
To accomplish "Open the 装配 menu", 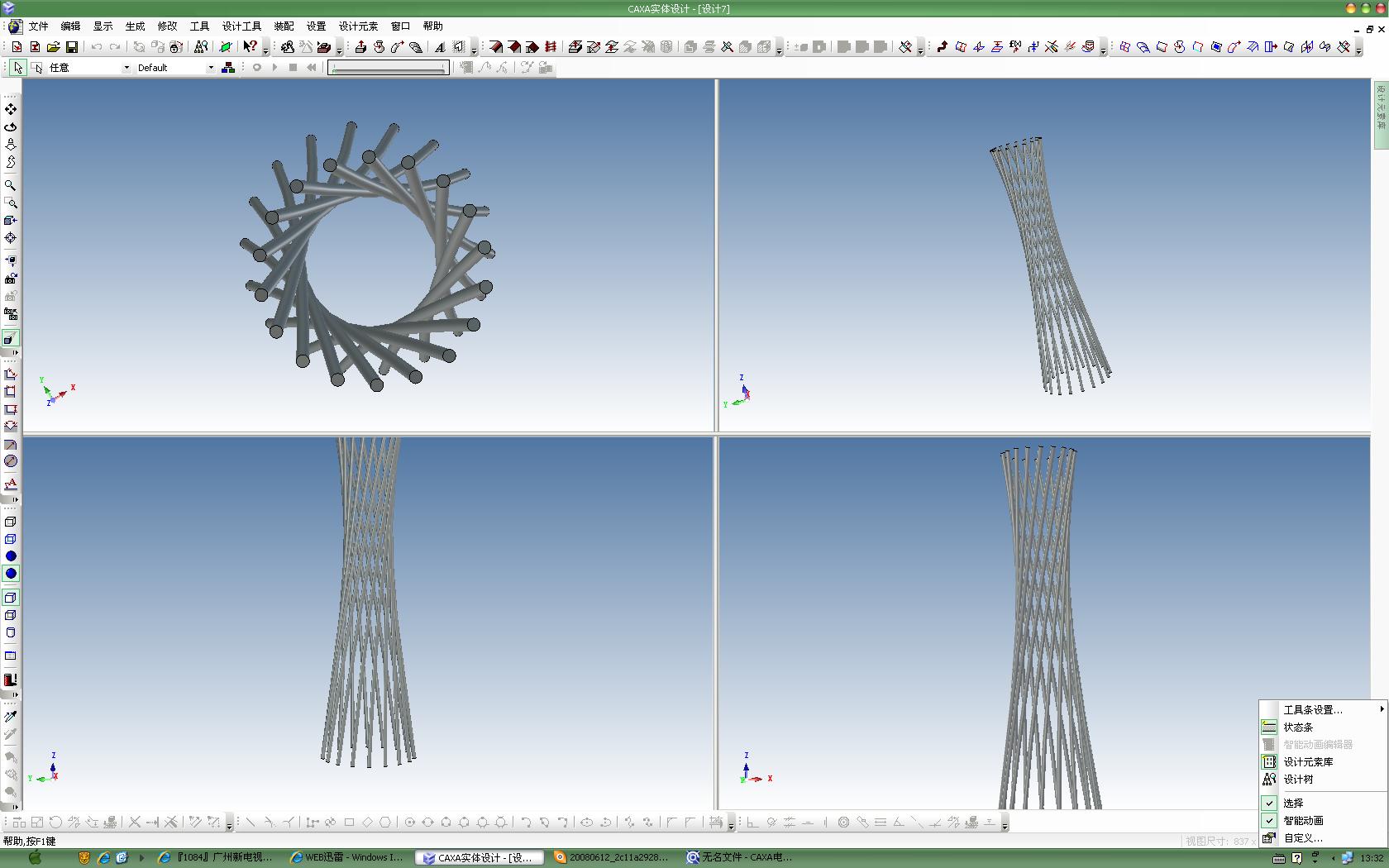I will tap(284, 26).
